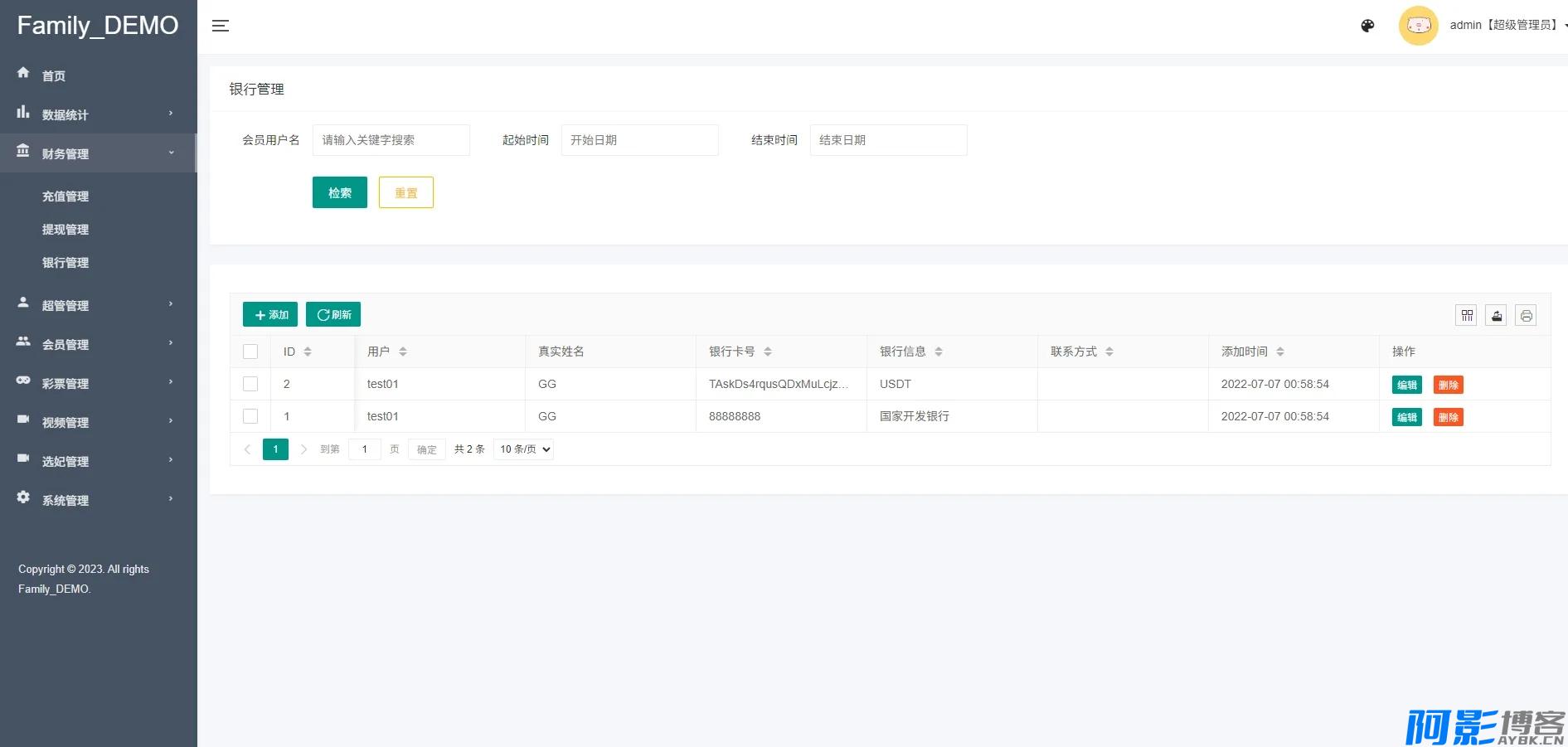Sort by 添加时间 column arrows
The width and height of the screenshot is (1568, 747).
1279,352
